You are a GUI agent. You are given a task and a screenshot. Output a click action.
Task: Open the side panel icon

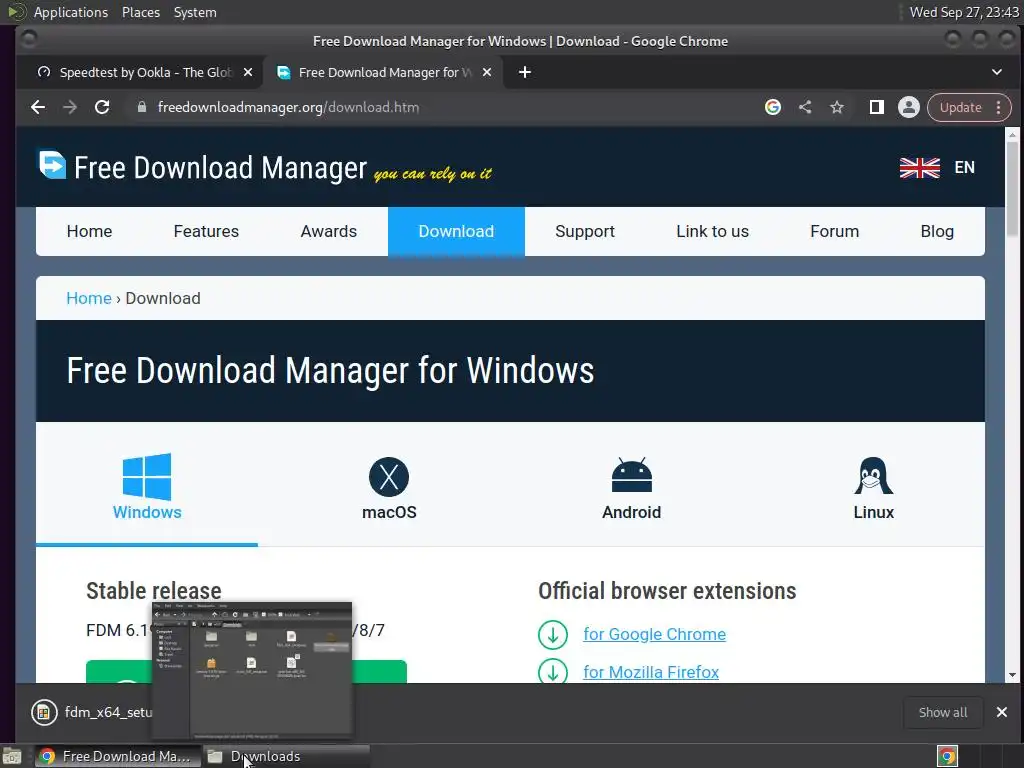[876, 107]
